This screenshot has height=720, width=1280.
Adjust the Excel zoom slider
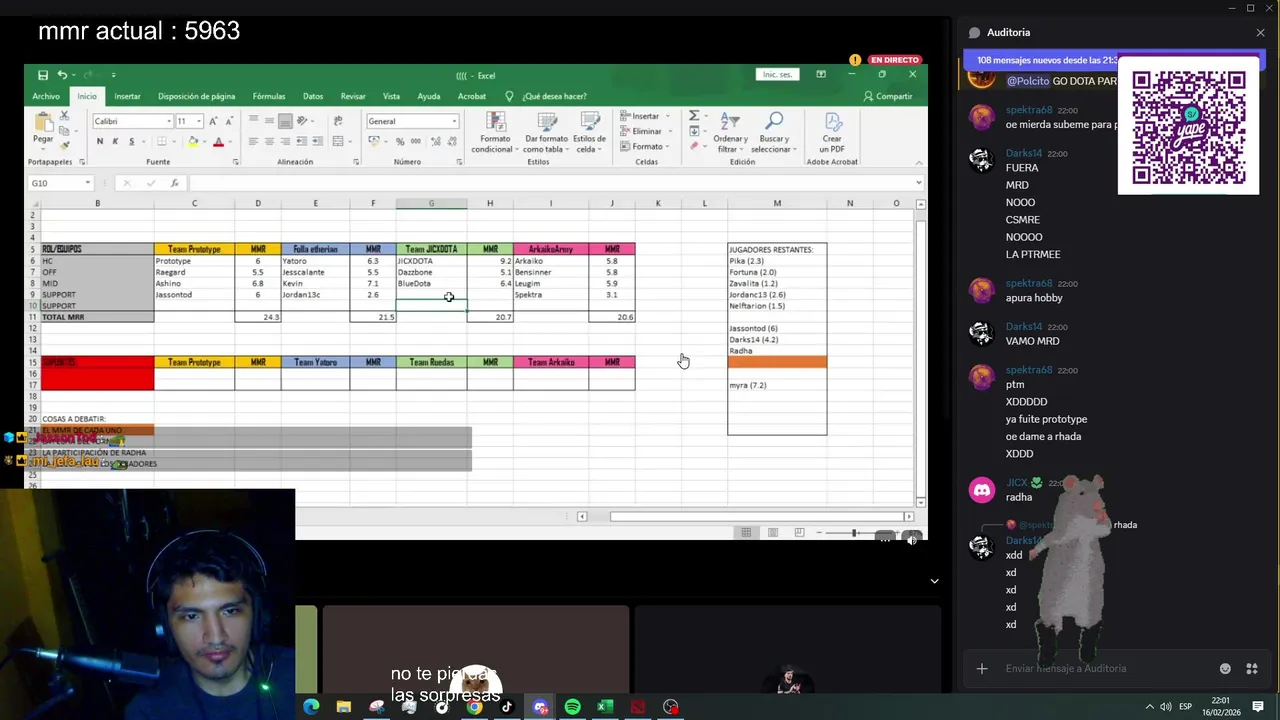[x=854, y=533]
